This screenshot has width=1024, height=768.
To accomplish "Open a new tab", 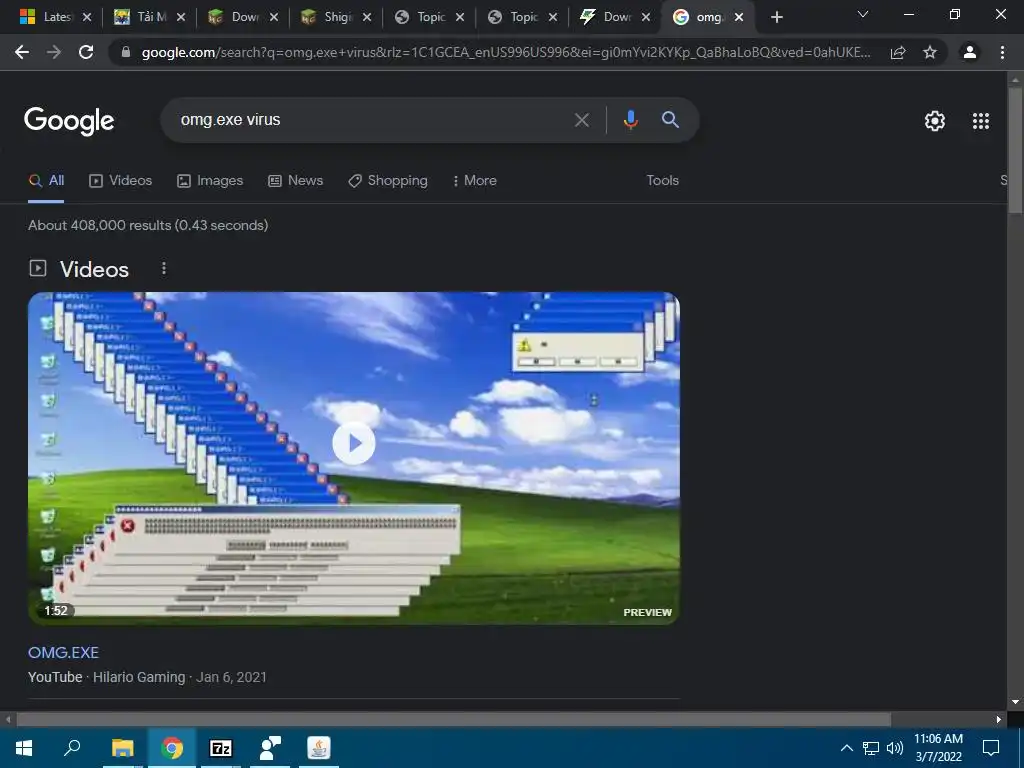I will point(776,17).
